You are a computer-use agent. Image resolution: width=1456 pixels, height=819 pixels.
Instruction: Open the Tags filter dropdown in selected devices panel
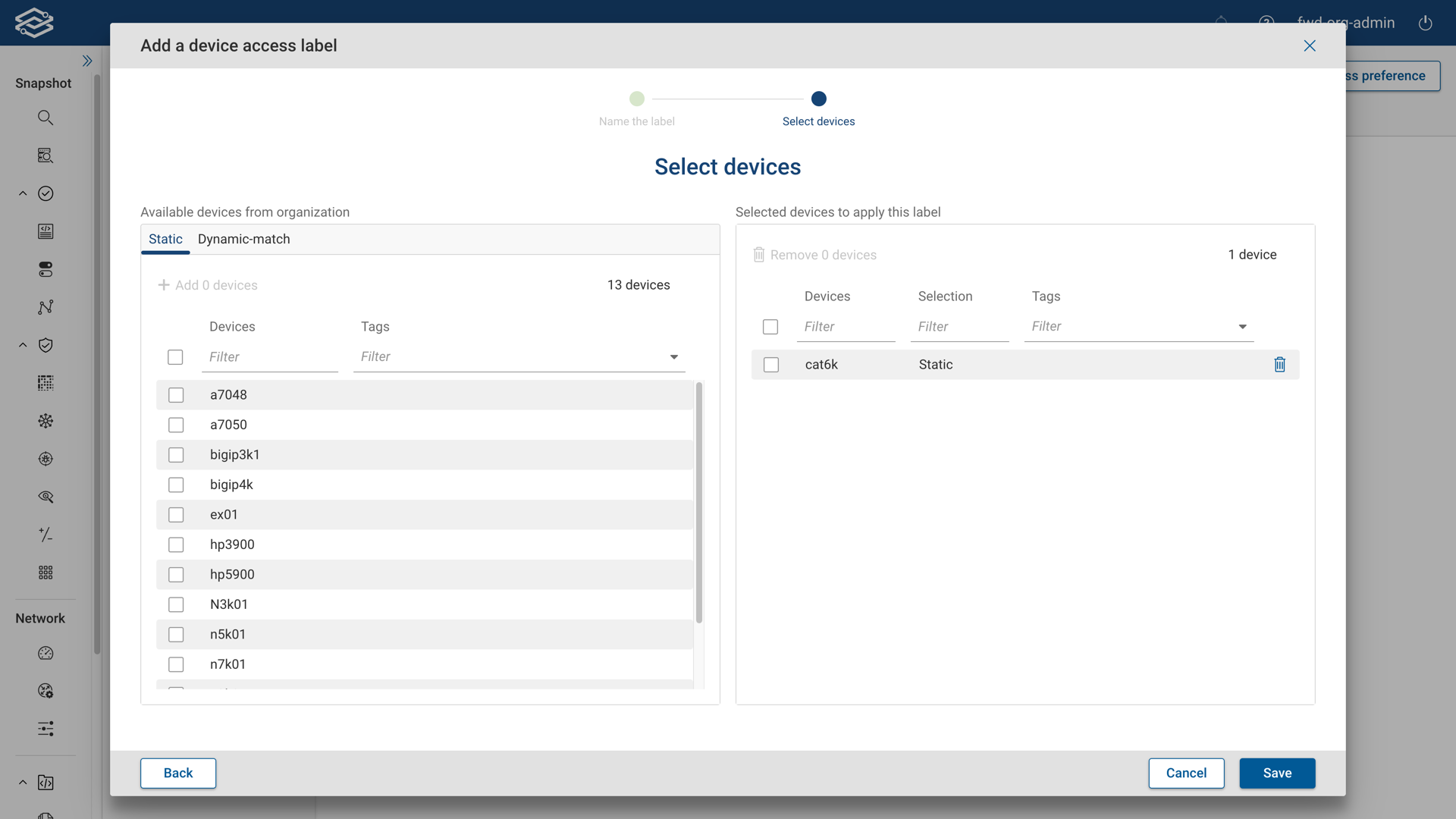(x=1242, y=327)
